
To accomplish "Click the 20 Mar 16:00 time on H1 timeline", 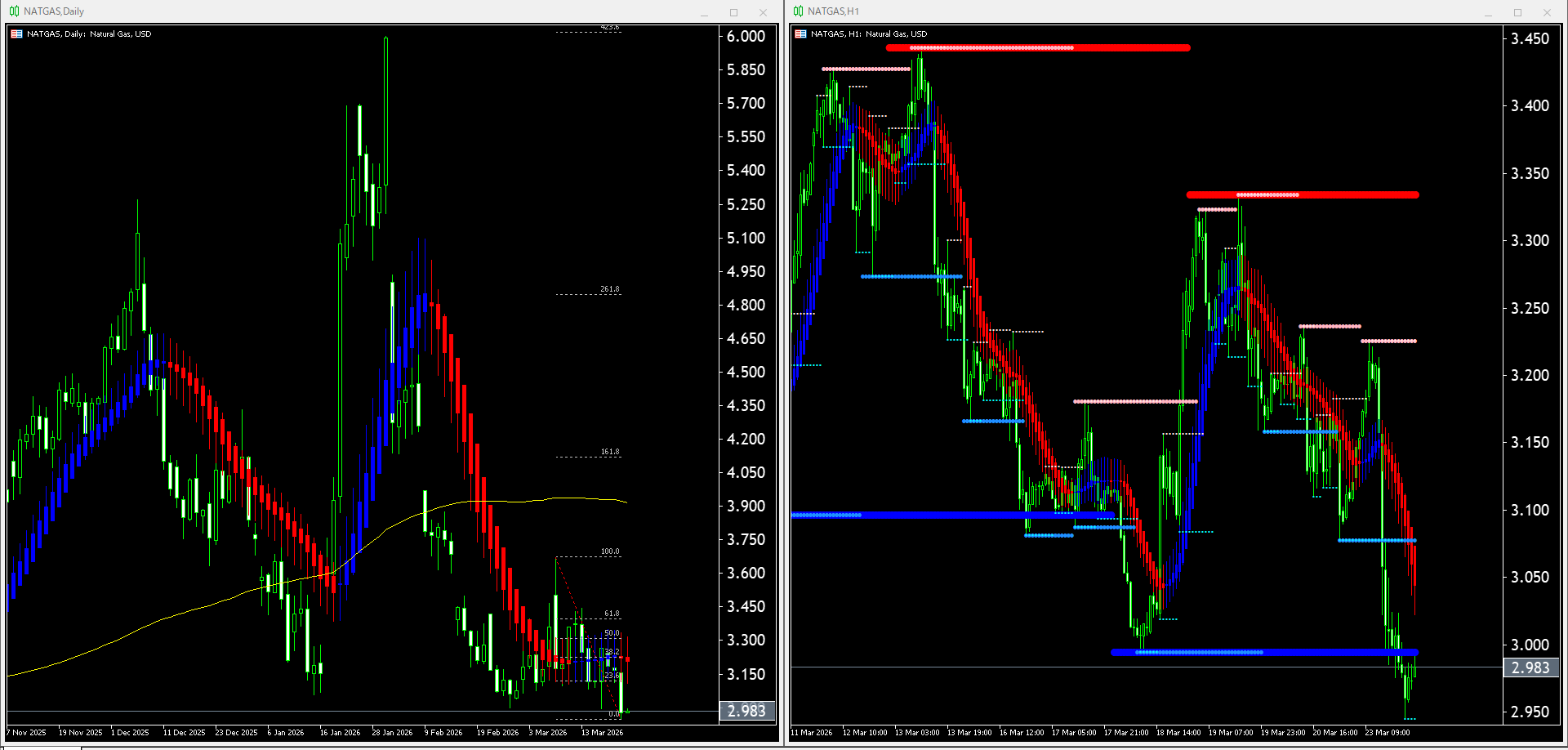I will pos(1335,733).
